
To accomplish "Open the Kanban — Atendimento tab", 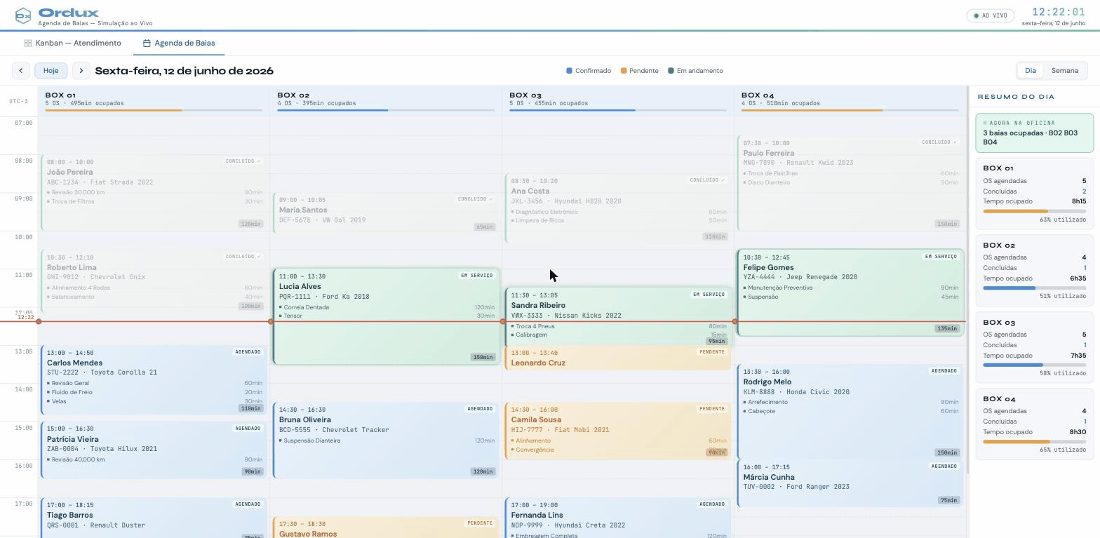I will coord(72,43).
